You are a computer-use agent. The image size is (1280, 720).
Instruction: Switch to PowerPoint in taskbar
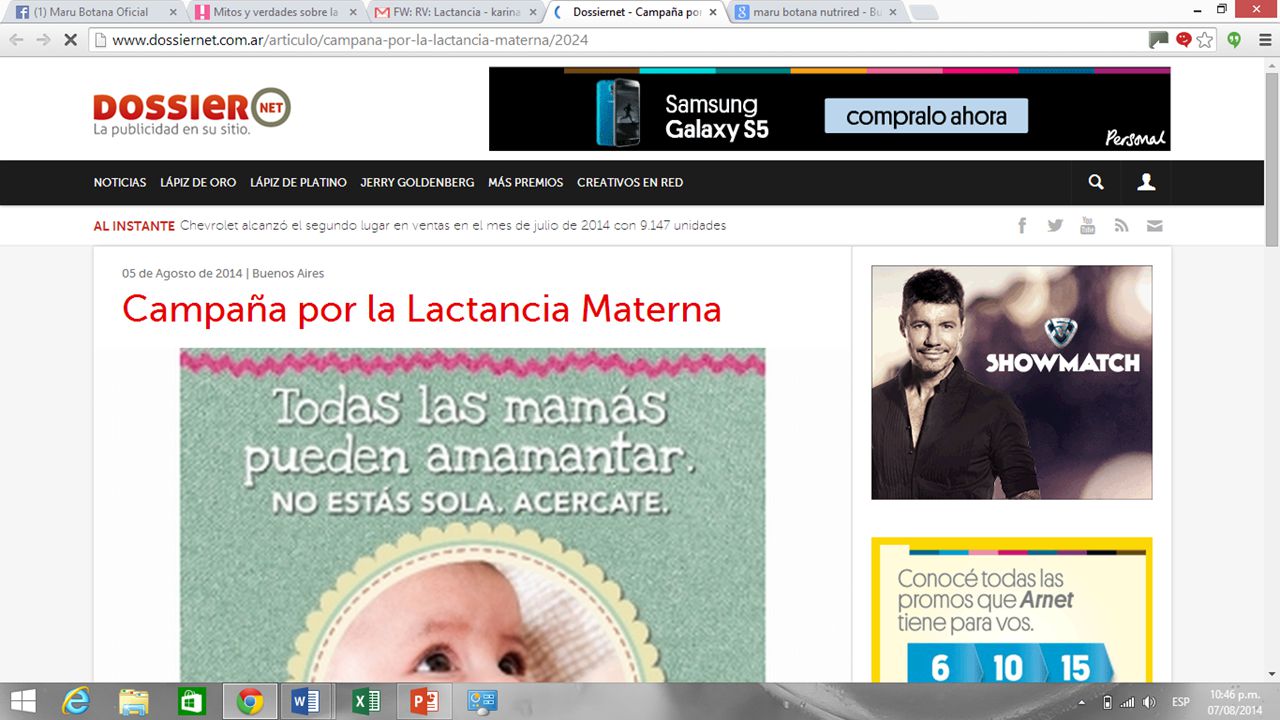424,701
